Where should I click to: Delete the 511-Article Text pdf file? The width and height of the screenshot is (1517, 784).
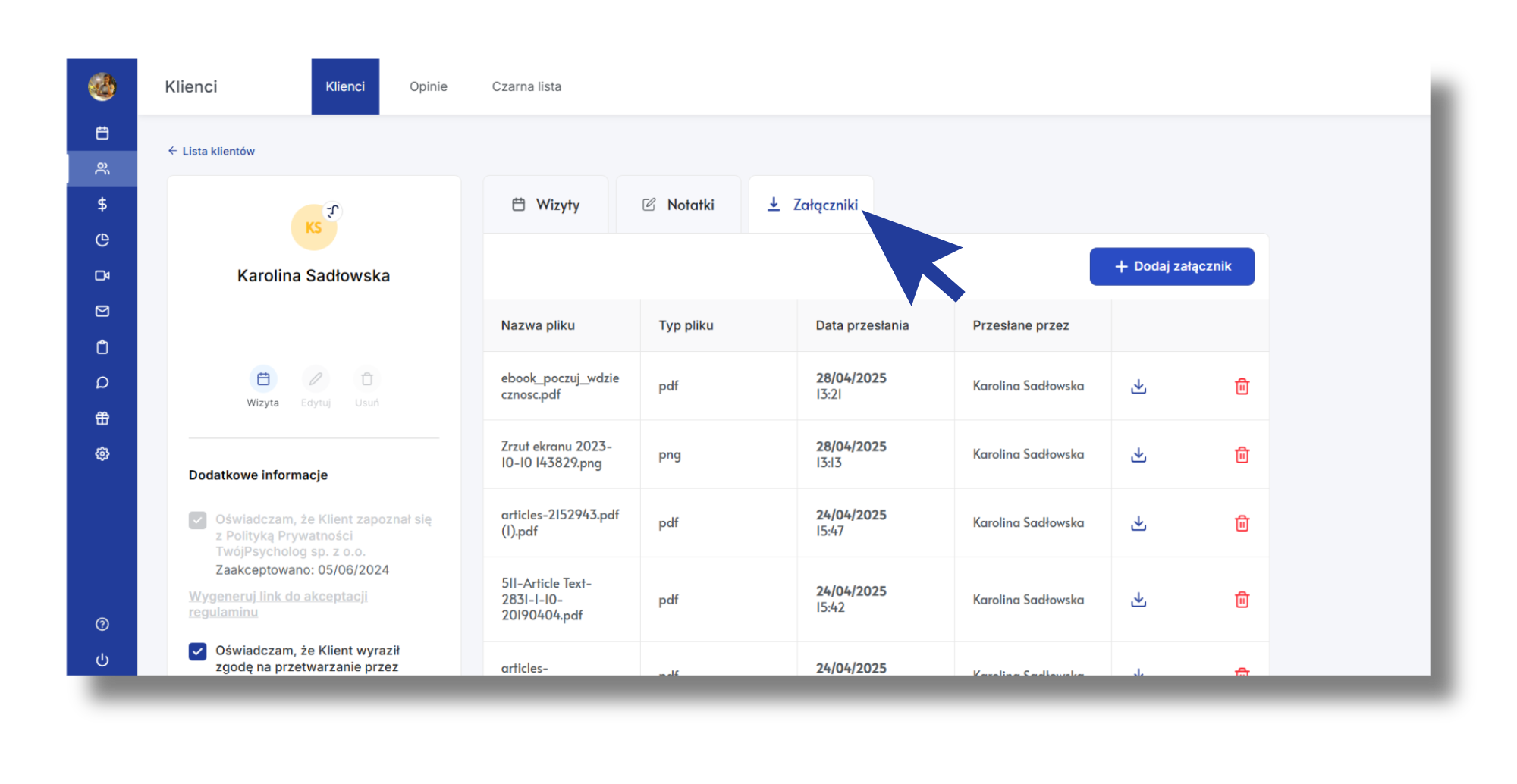pyautogui.click(x=1242, y=600)
